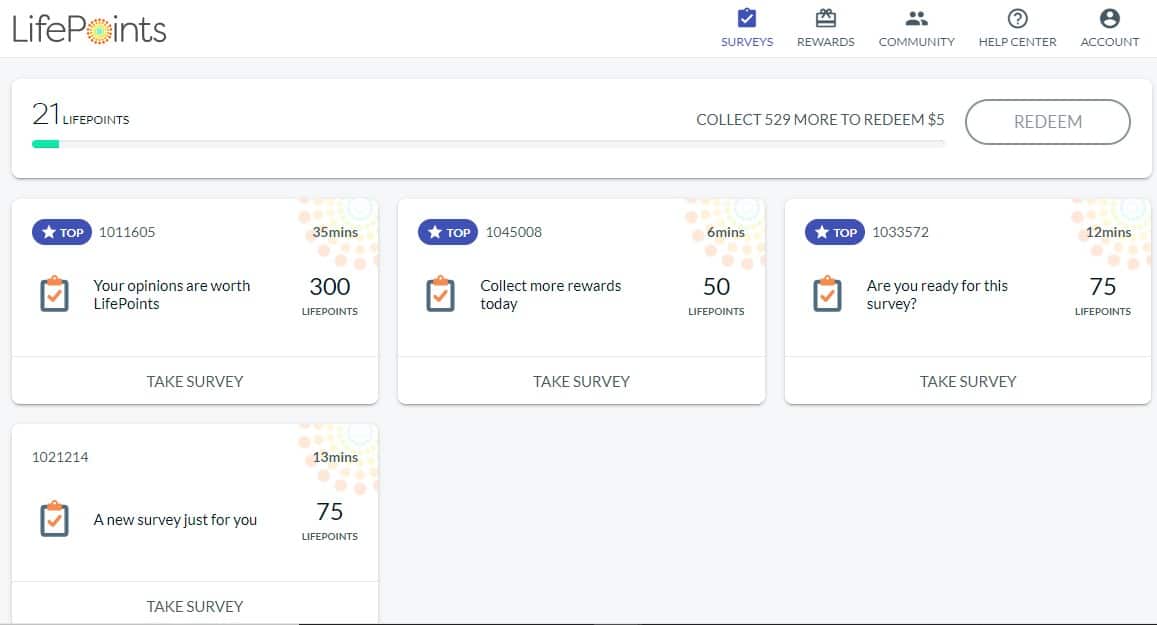
Task: Click the Help Center question mark icon
Action: click(1017, 17)
